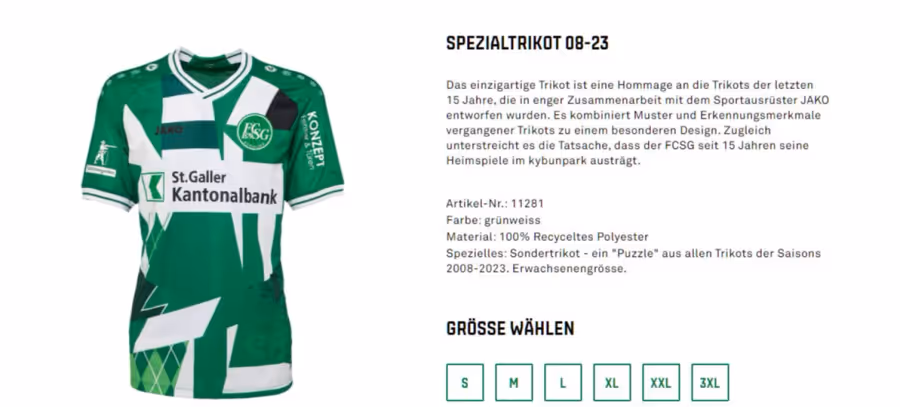Screen dimensions: 900x407
Task: Click the Material 100% Recyceltes Polyester line
Action: pyautogui.click(x=547, y=237)
